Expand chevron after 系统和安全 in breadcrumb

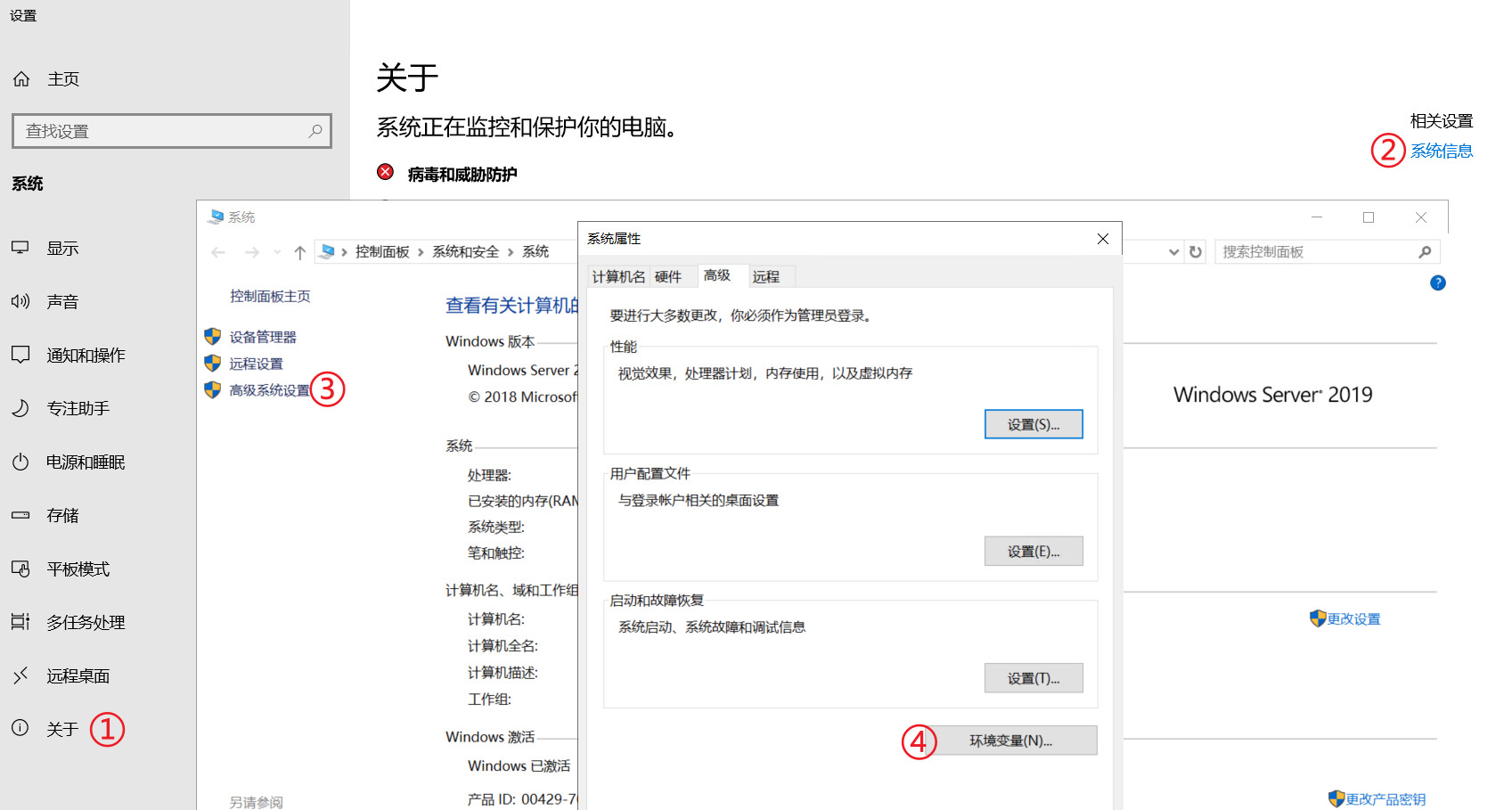(511, 252)
